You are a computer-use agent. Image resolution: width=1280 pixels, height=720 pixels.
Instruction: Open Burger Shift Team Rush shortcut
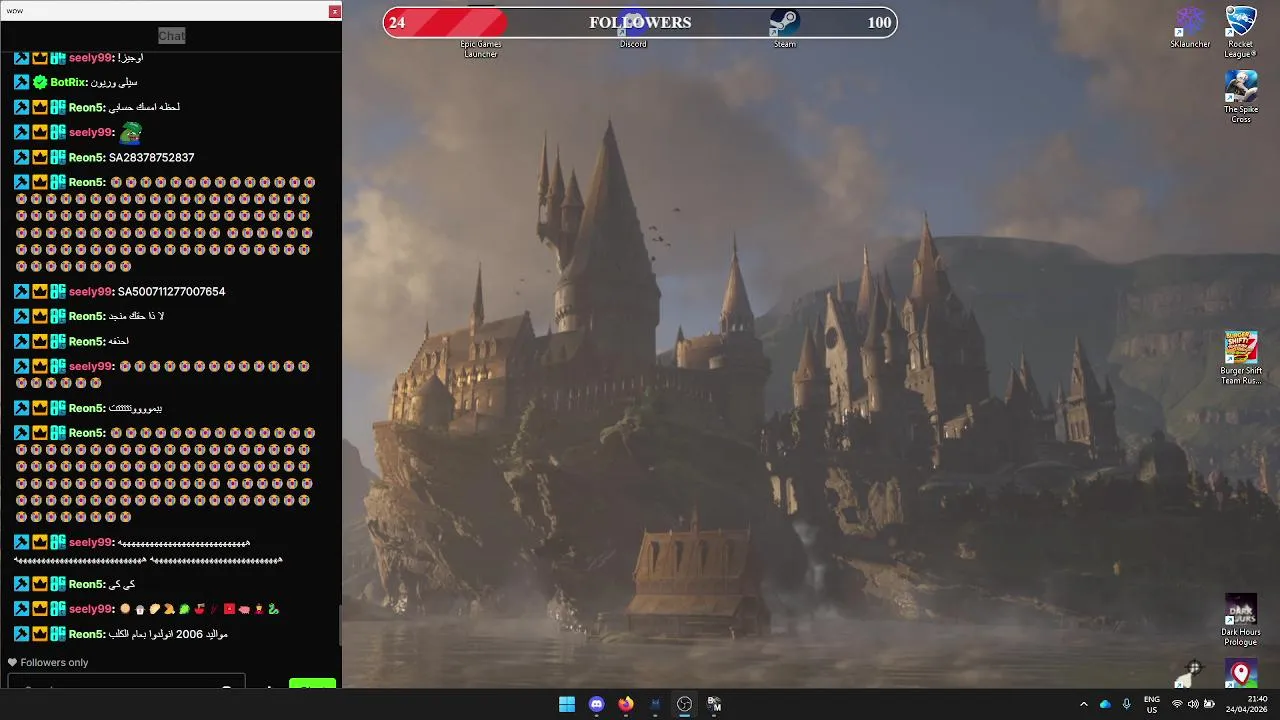pos(1241,358)
